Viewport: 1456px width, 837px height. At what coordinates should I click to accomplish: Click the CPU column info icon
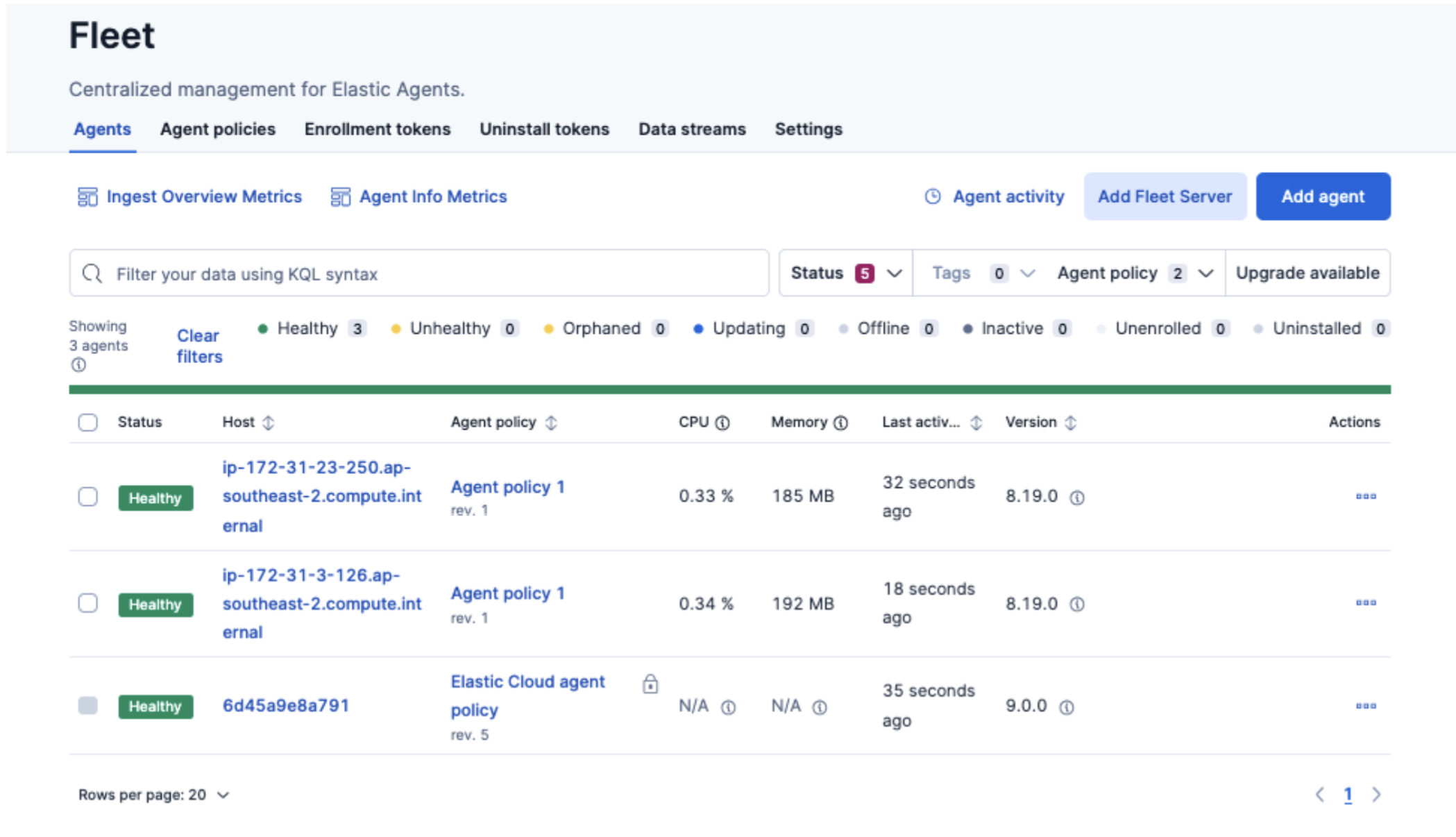(x=722, y=423)
